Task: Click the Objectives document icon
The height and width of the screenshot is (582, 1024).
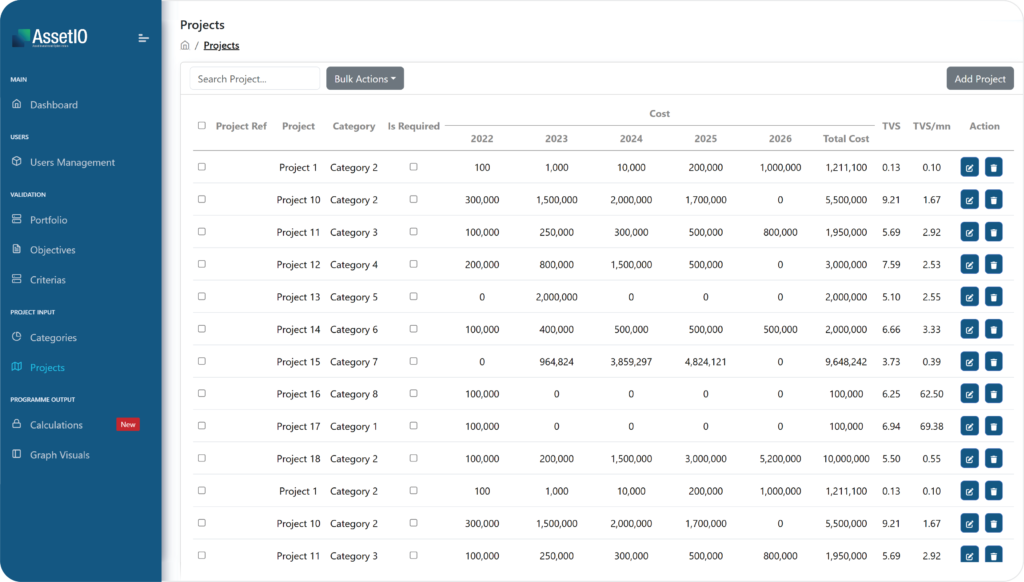Action: pyautogui.click(x=17, y=249)
